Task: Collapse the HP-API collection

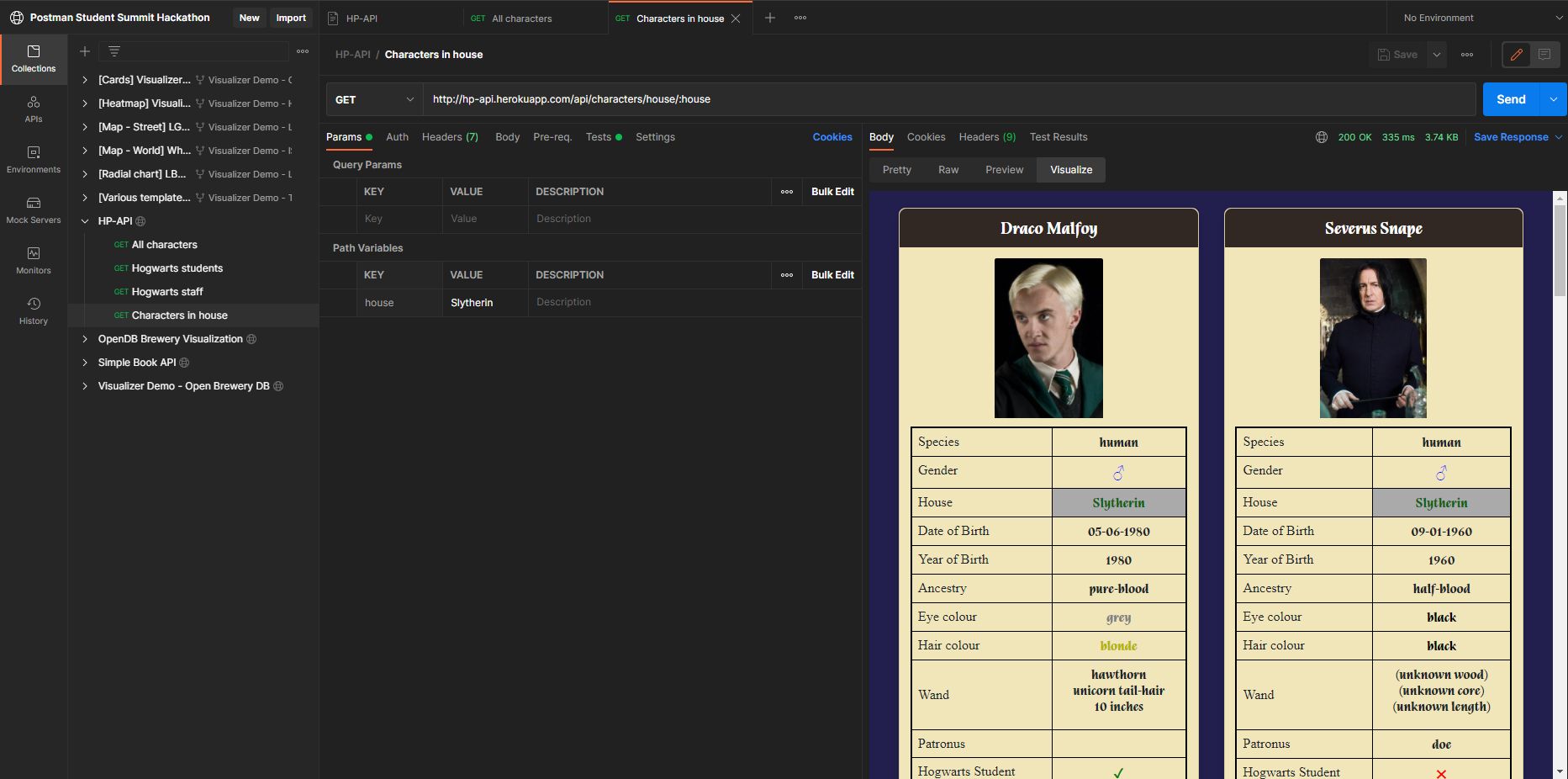Action: [85, 221]
